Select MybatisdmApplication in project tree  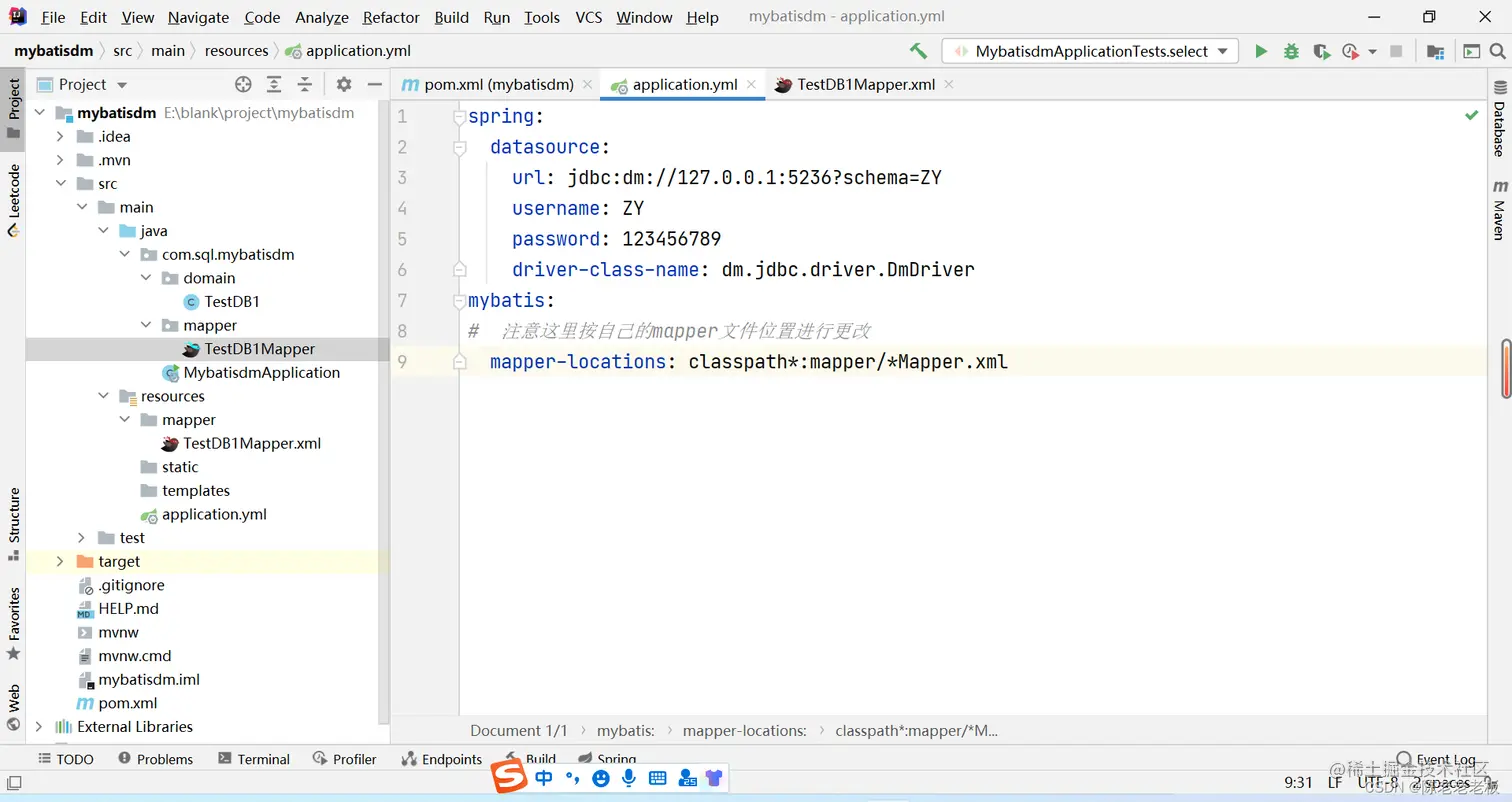[x=251, y=373]
